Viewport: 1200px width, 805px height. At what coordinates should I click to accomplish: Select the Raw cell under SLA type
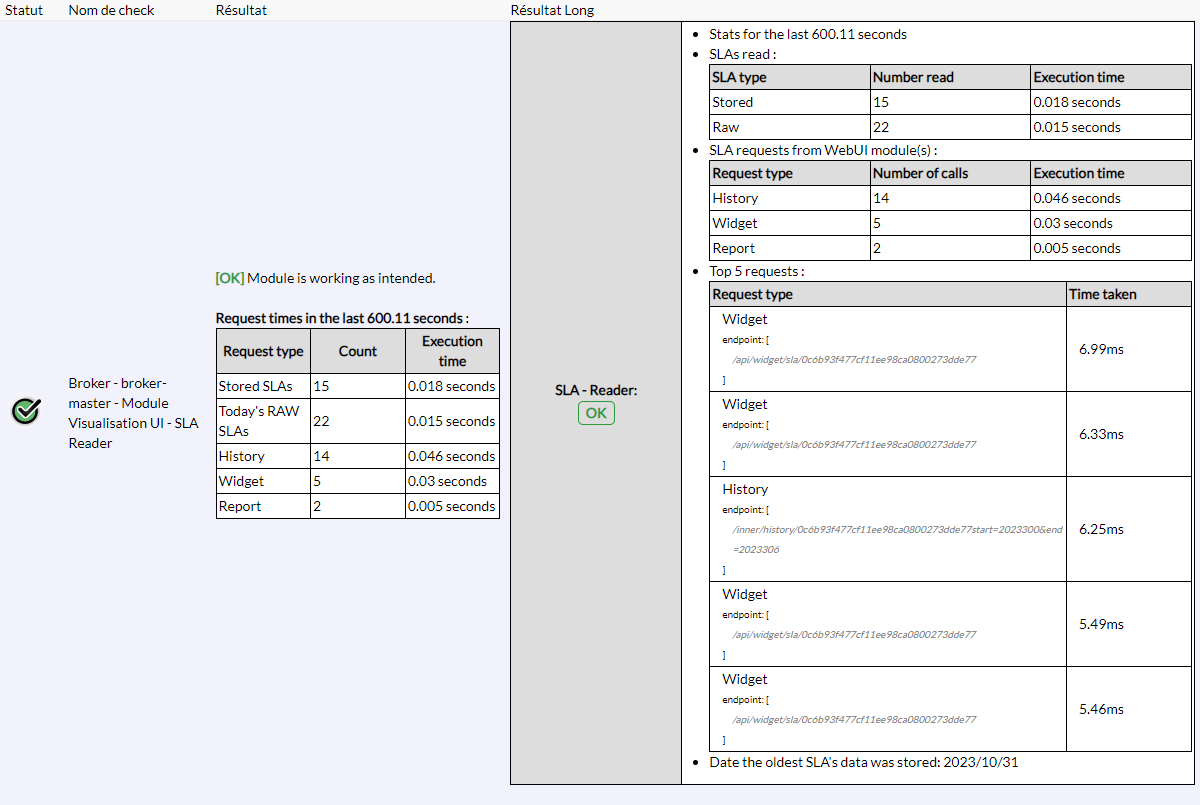tap(726, 127)
